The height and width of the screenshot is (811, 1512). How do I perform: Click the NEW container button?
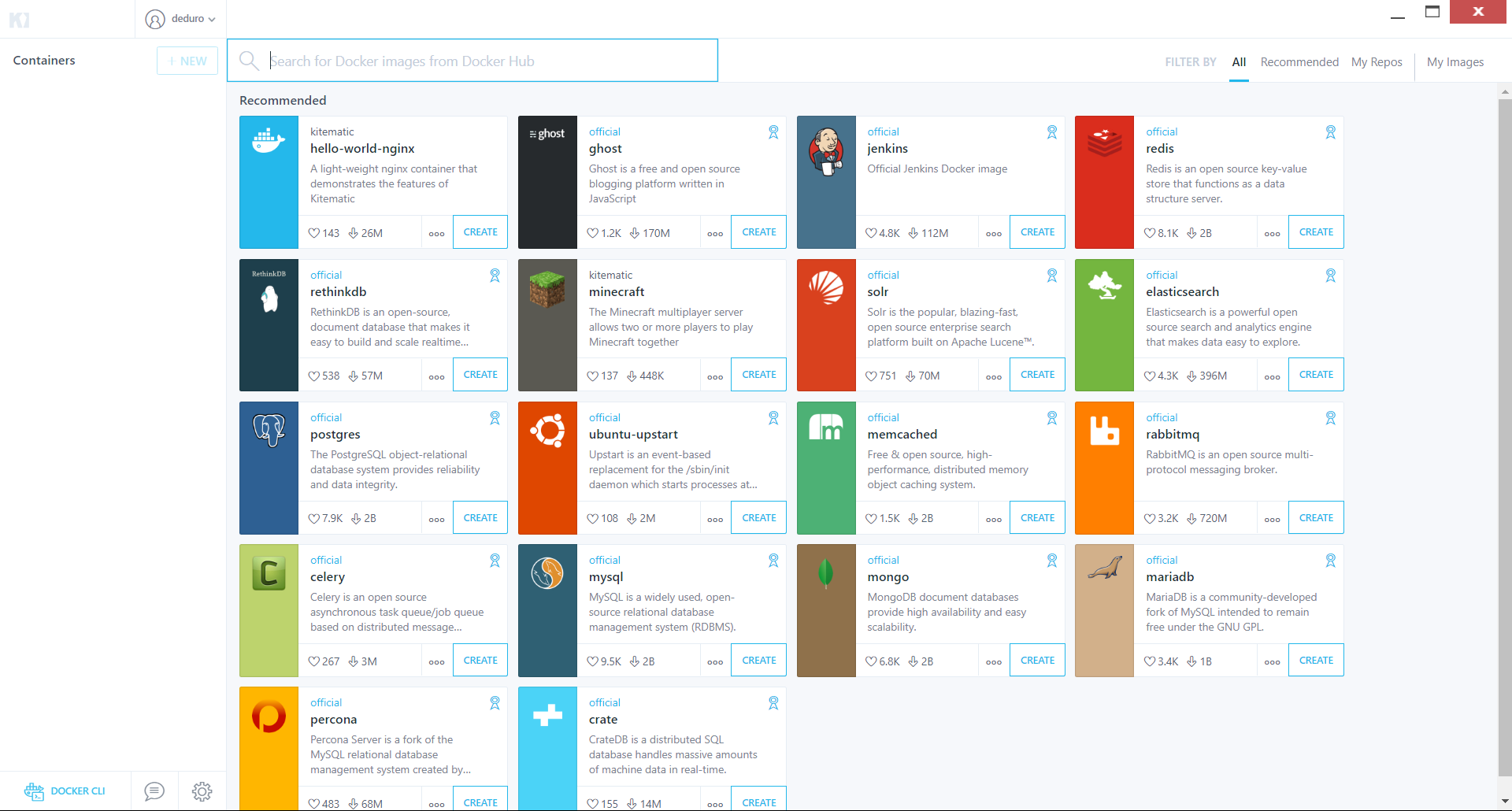pos(187,61)
